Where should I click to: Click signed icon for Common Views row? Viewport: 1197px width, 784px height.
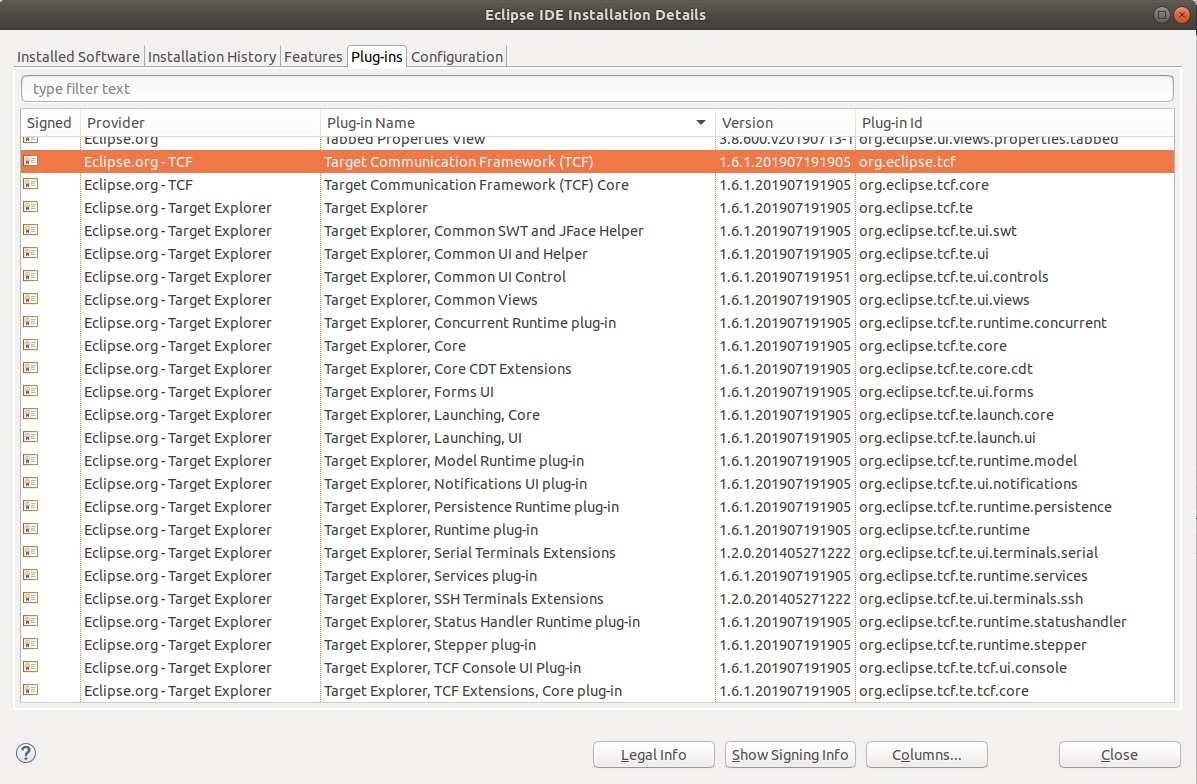[x=31, y=298]
